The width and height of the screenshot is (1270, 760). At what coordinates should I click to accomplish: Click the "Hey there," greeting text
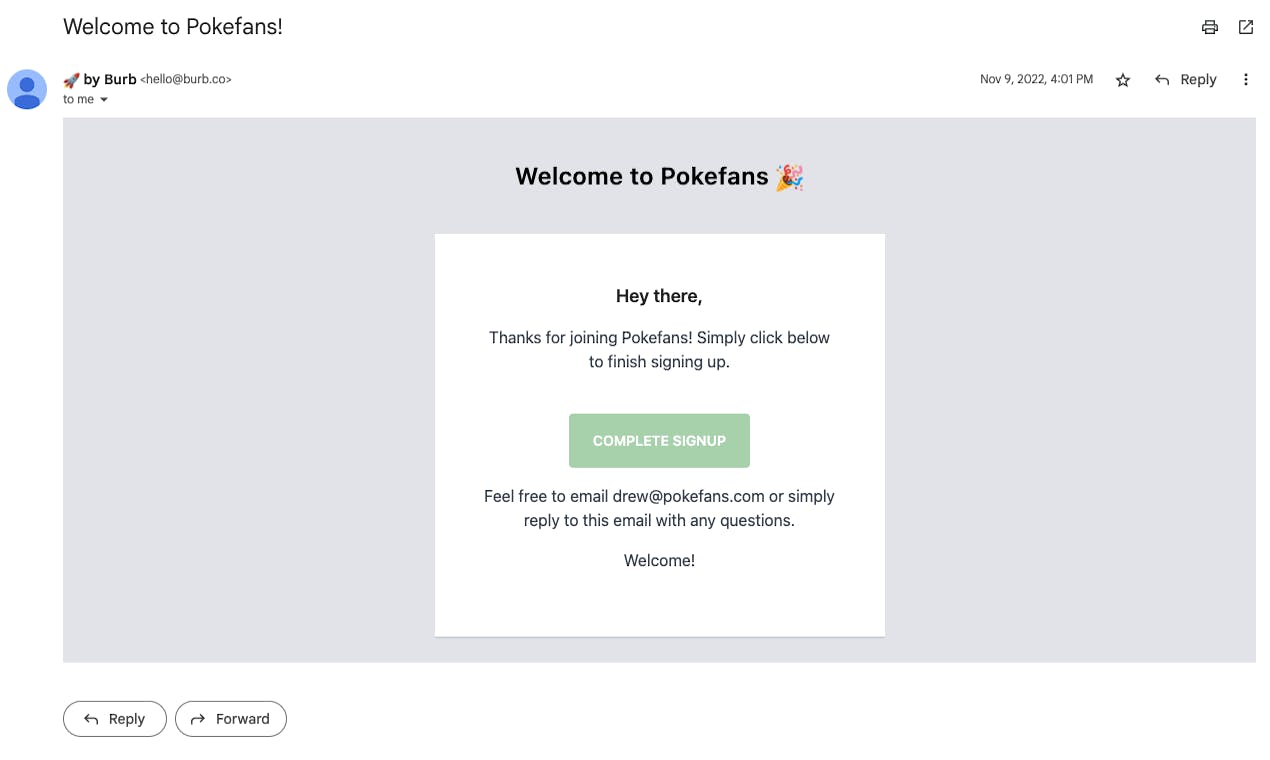pyautogui.click(x=659, y=296)
